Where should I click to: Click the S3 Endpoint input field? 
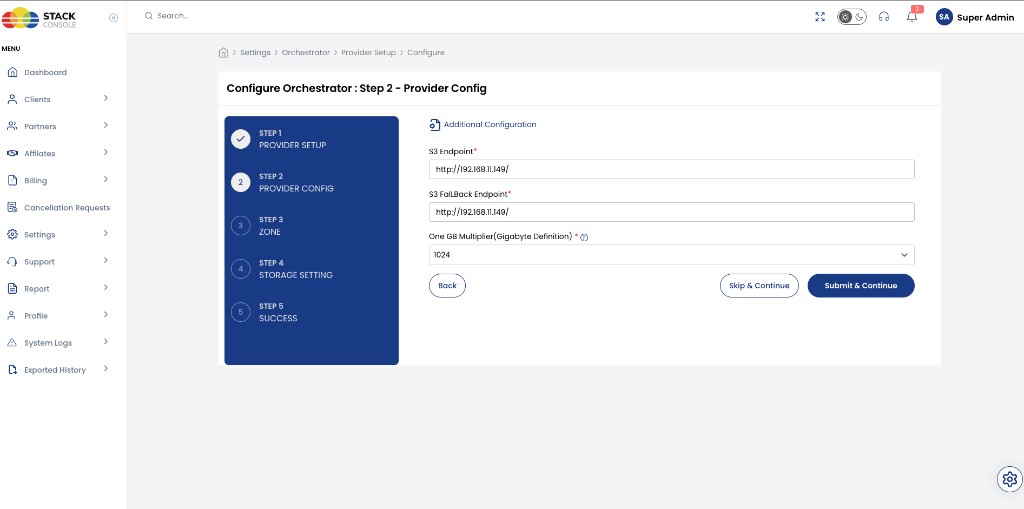pos(671,169)
